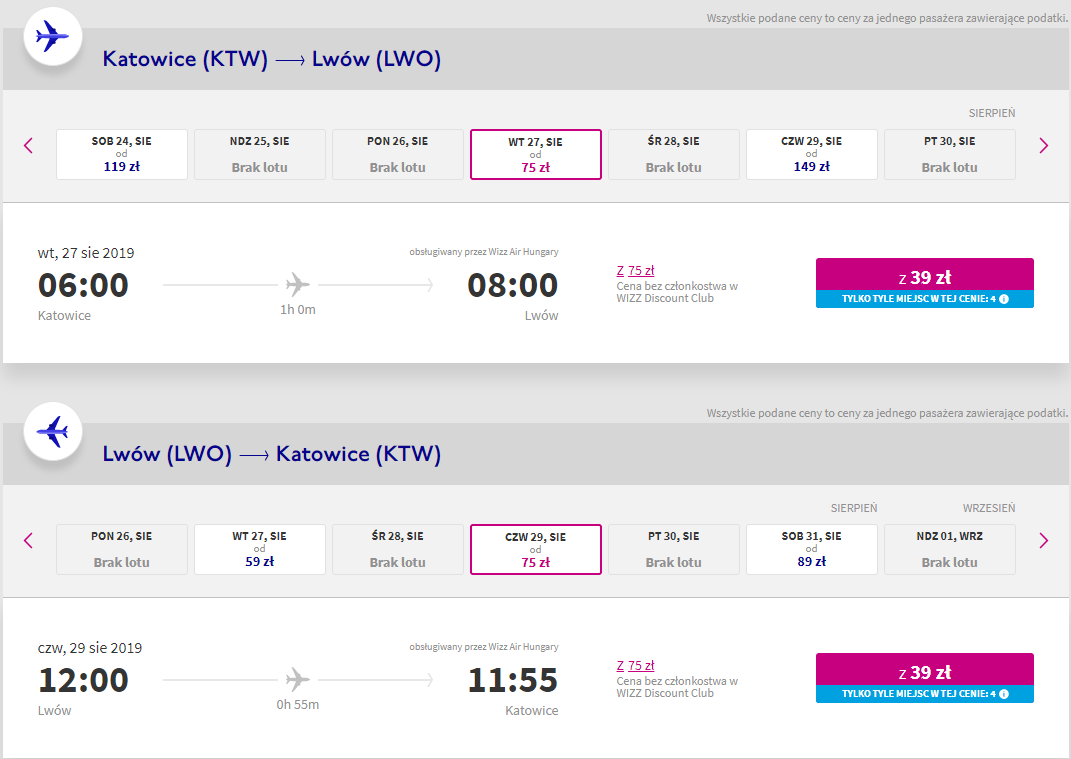Click unavailable outbound date NDZ 25, SIE

pyautogui.click(x=260, y=154)
